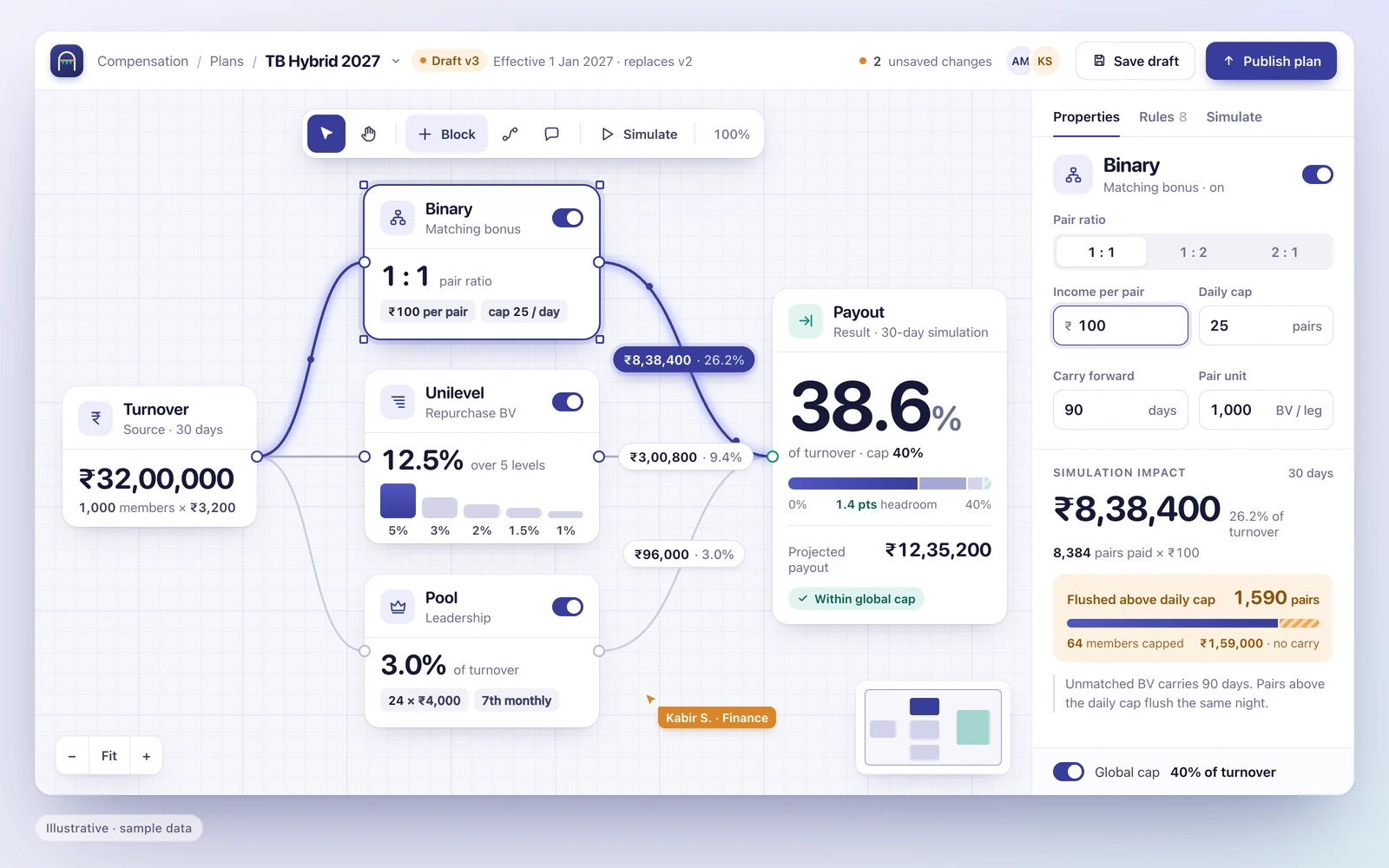Choose the connector line tool
The width and height of the screenshot is (1389, 868).
(x=510, y=134)
